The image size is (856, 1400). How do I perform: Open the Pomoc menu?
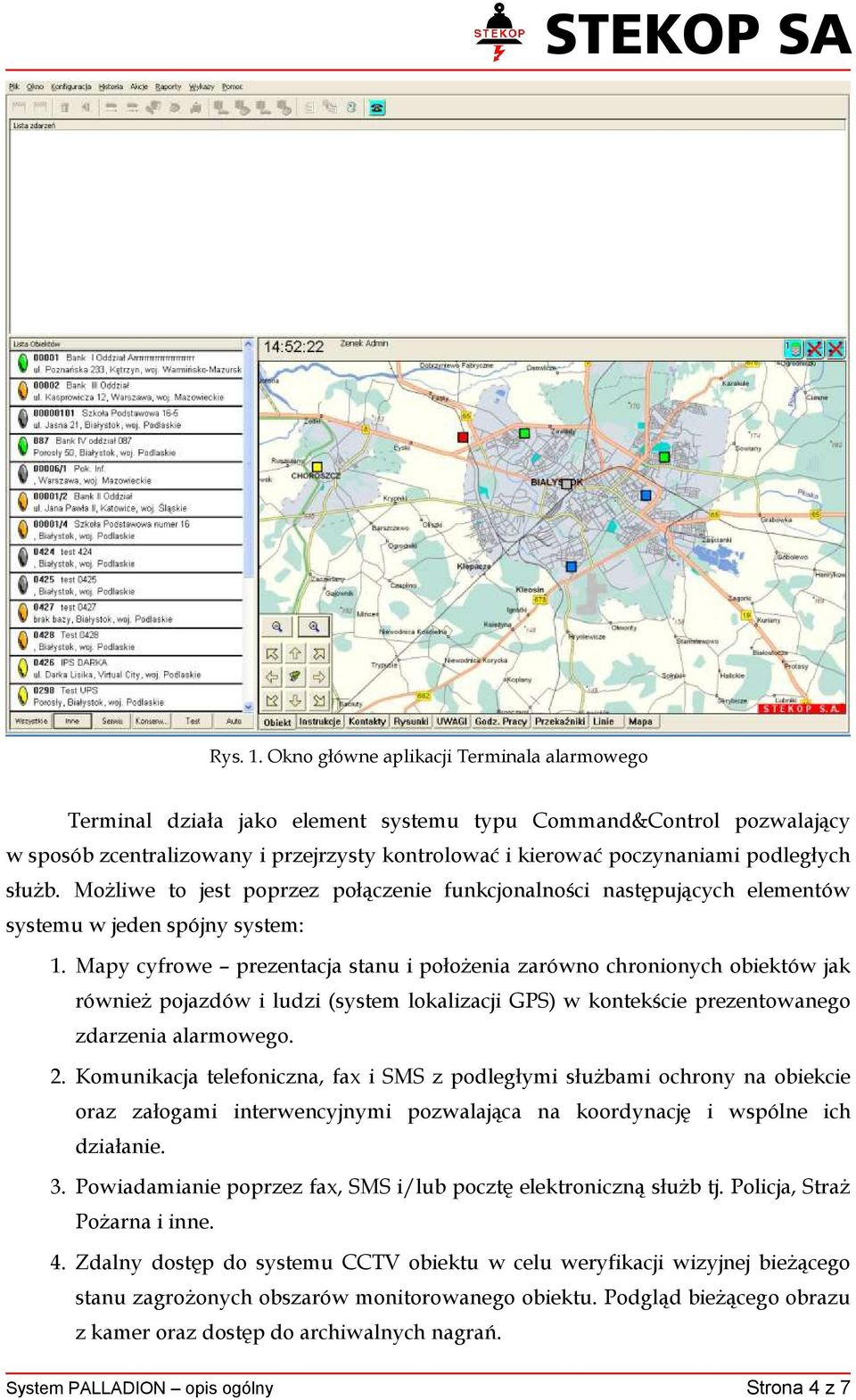(232, 86)
